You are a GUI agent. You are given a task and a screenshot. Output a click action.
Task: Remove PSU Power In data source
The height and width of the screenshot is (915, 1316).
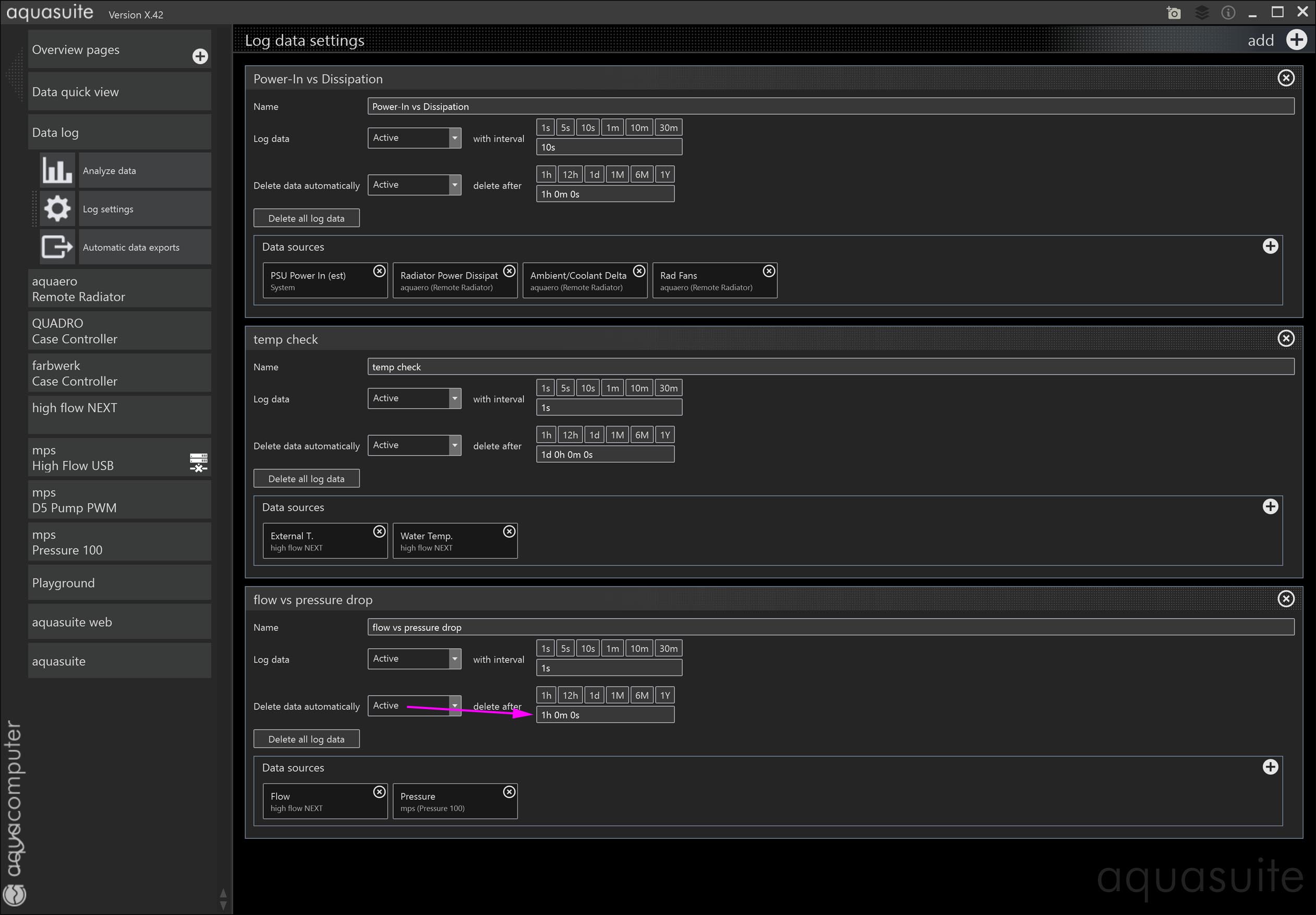coord(379,271)
